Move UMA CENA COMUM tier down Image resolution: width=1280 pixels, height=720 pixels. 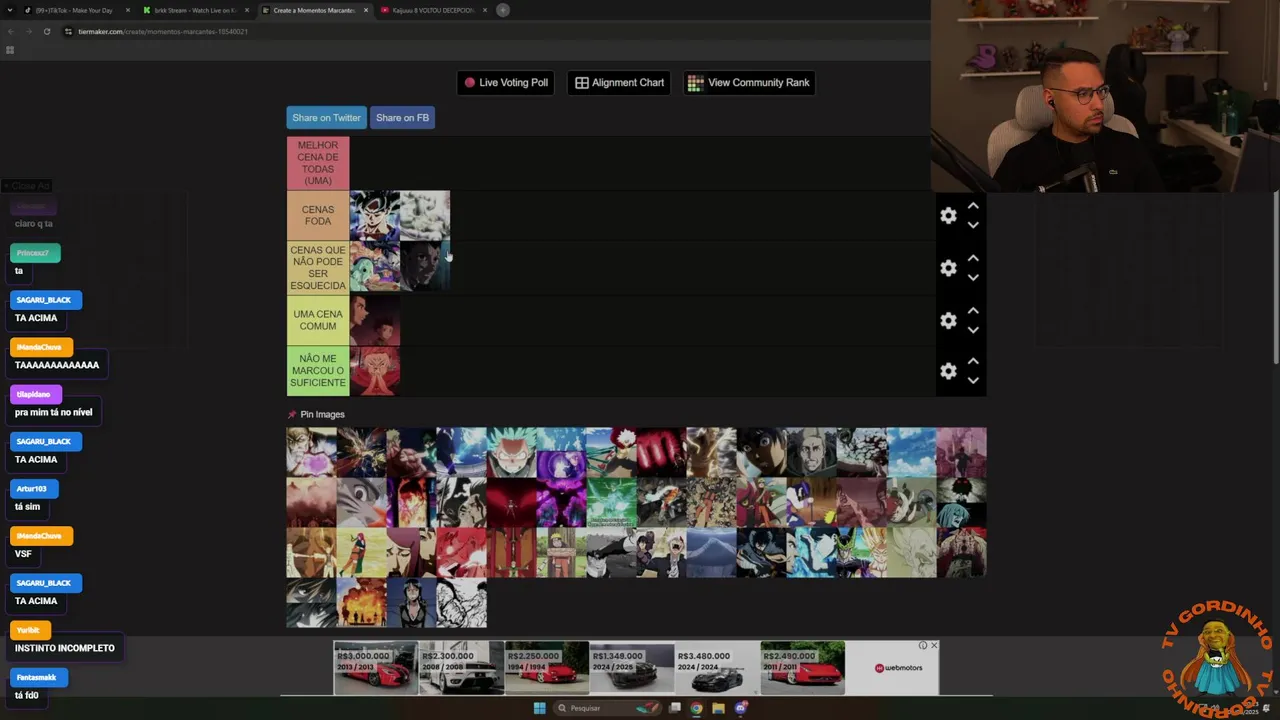click(973, 330)
